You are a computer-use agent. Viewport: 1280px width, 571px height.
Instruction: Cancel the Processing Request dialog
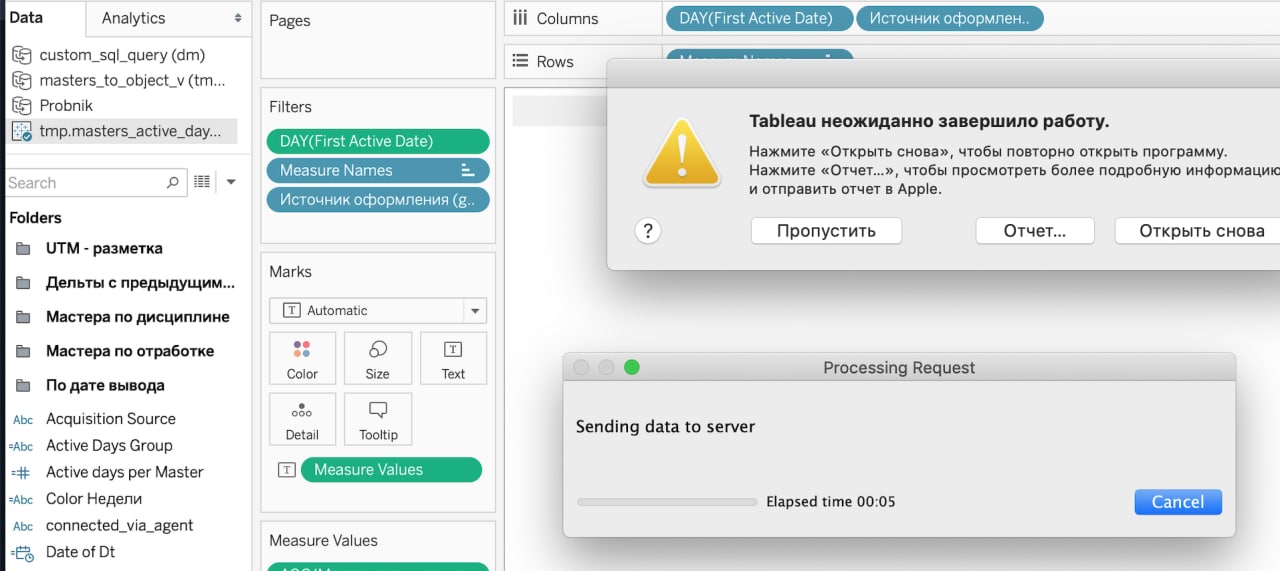(x=1178, y=502)
